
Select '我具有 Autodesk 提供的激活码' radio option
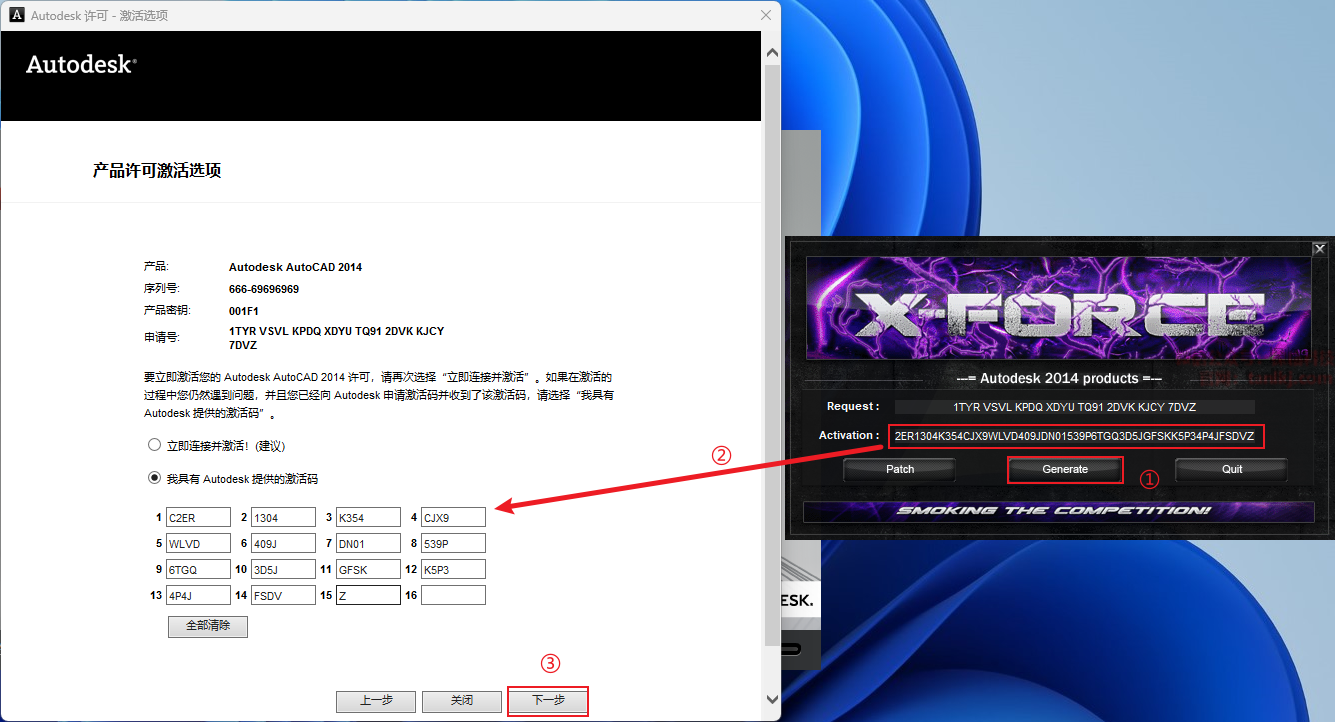tap(154, 478)
